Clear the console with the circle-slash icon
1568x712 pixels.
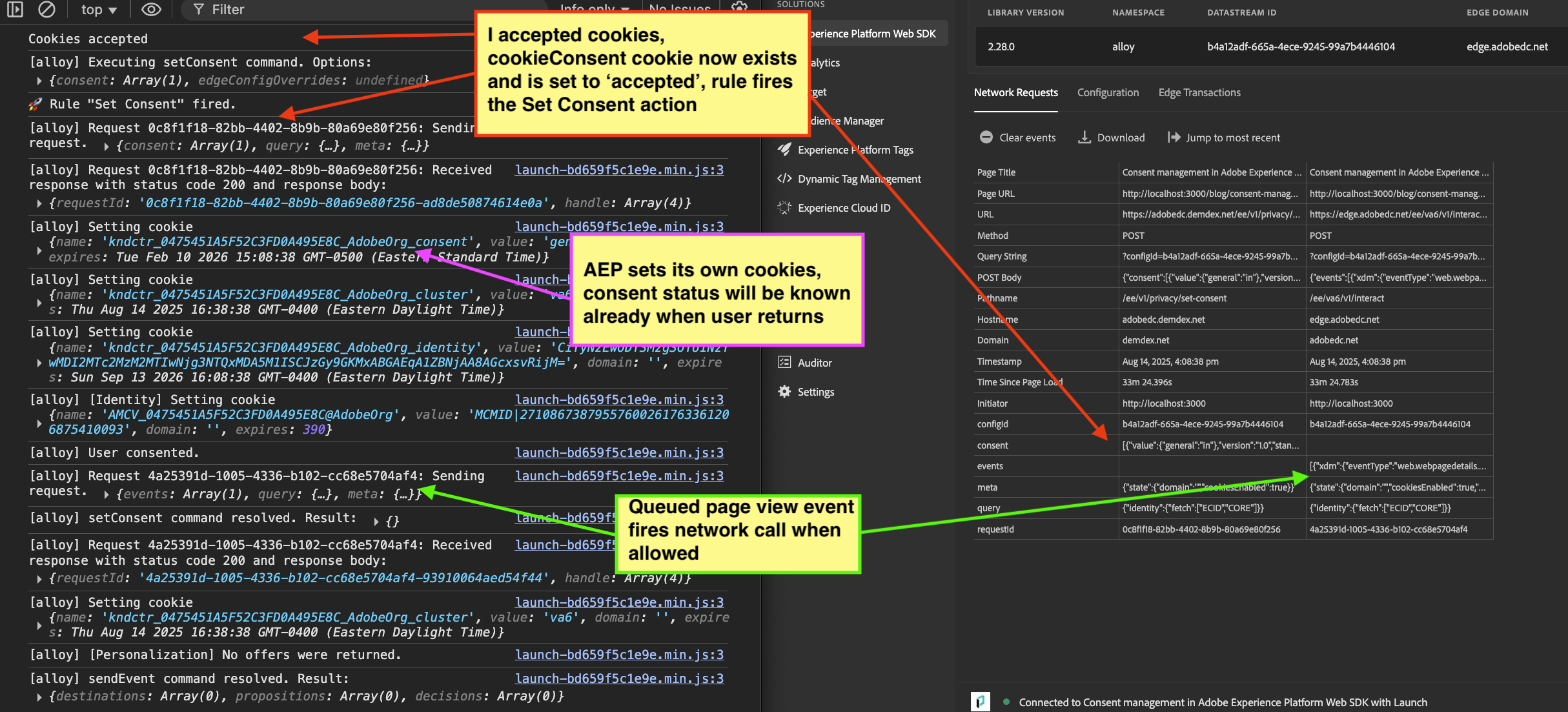pos(46,9)
